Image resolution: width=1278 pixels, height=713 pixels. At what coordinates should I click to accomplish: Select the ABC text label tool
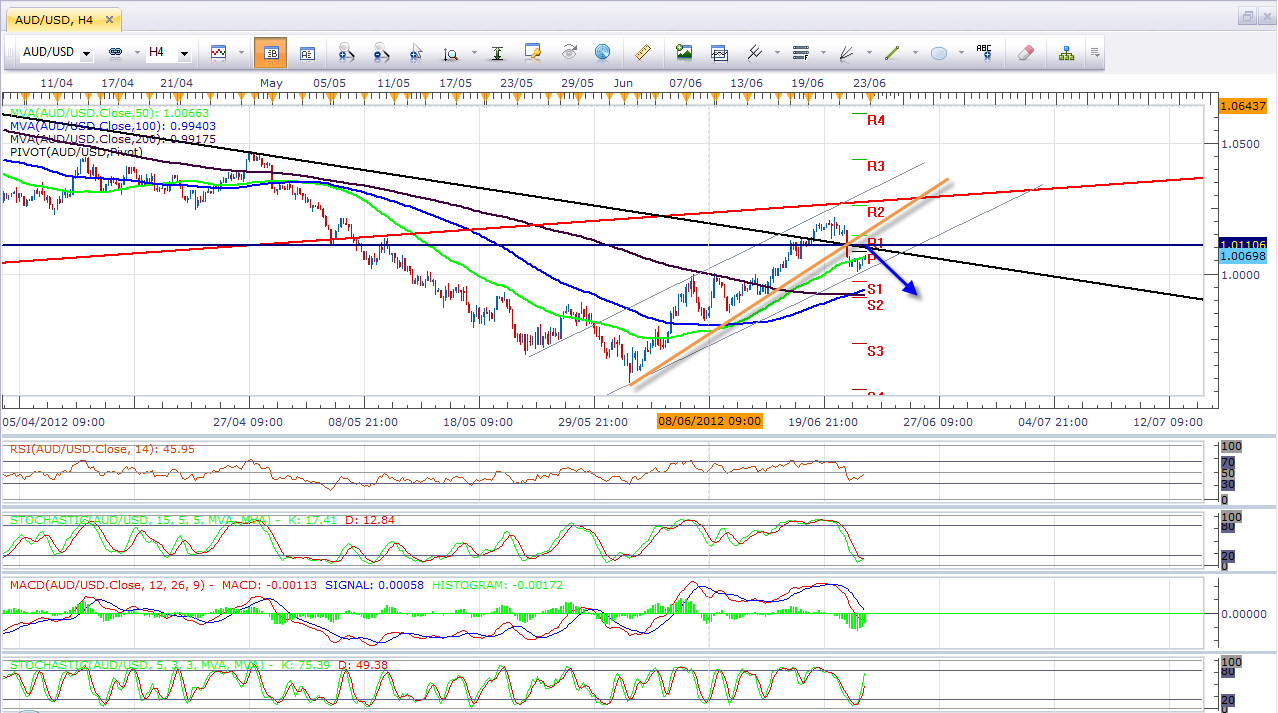(x=984, y=52)
